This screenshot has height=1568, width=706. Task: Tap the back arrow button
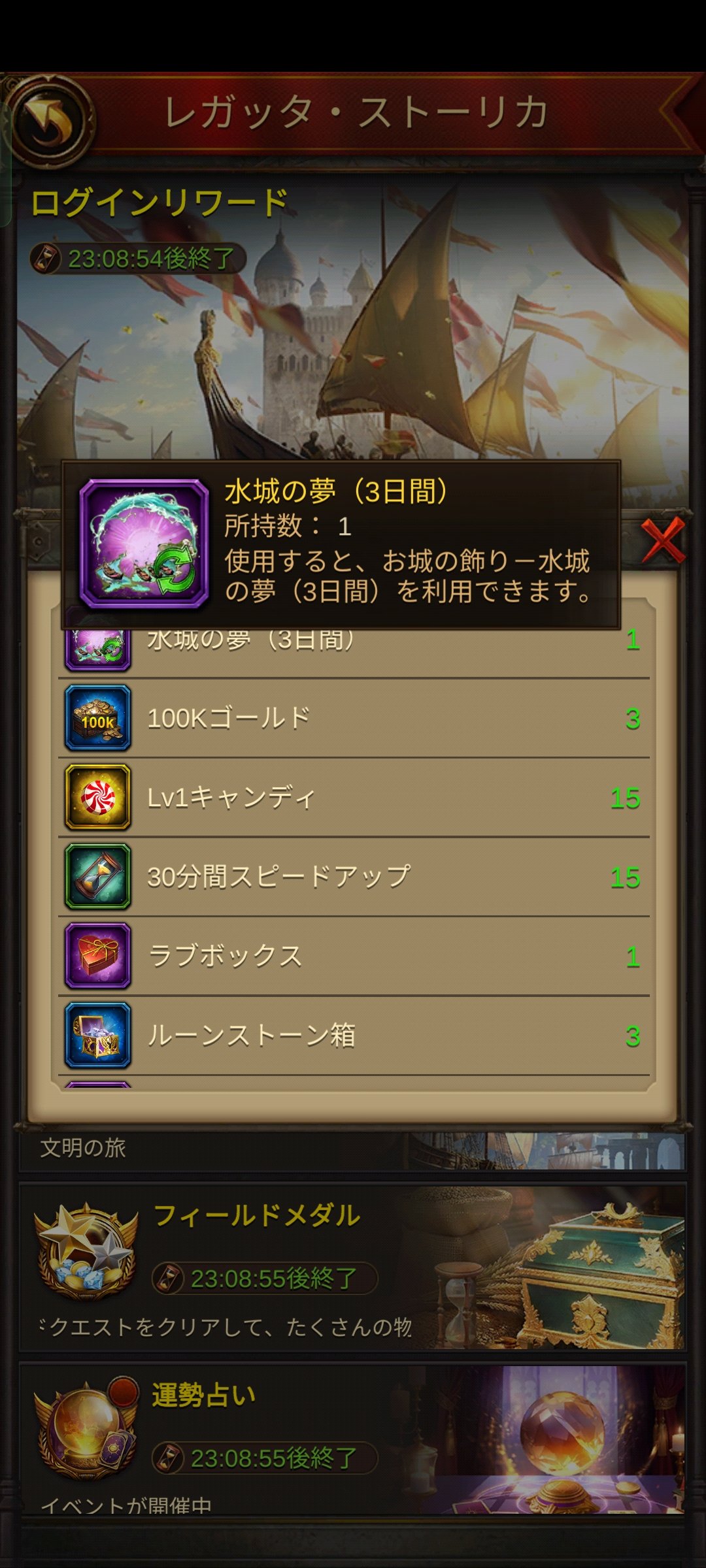[x=49, y=121]
